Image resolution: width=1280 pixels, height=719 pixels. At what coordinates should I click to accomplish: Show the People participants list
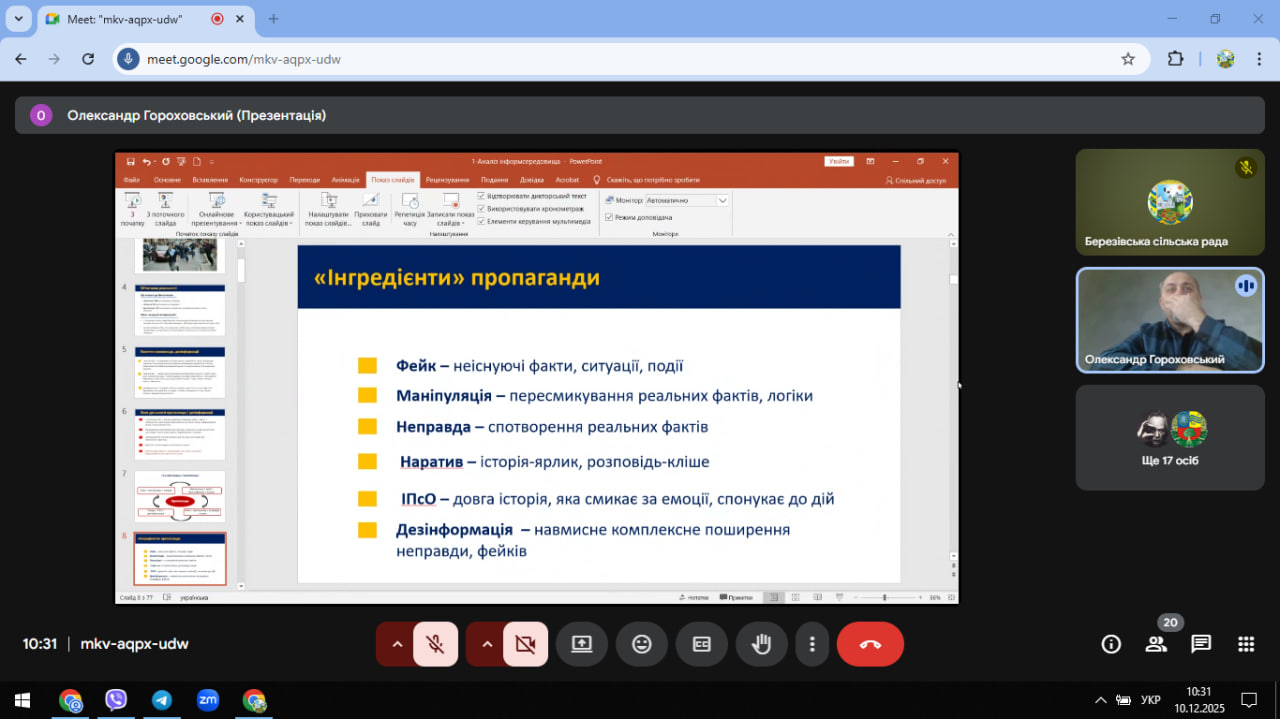(1156, 644)
